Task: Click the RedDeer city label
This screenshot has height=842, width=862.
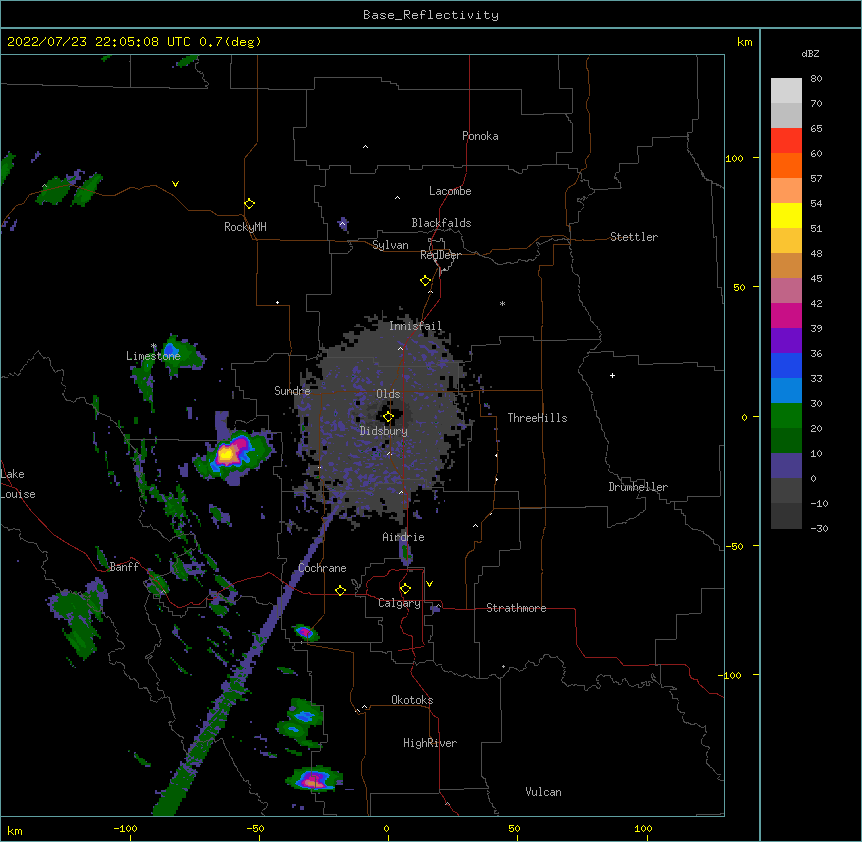Action: [440, 255]
